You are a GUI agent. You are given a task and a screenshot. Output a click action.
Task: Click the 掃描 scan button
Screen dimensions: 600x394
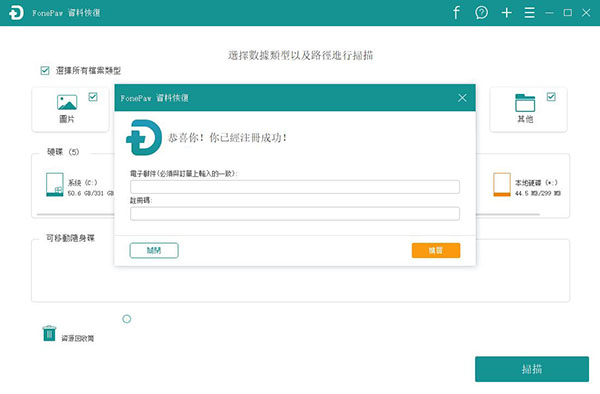pos(532,369)
